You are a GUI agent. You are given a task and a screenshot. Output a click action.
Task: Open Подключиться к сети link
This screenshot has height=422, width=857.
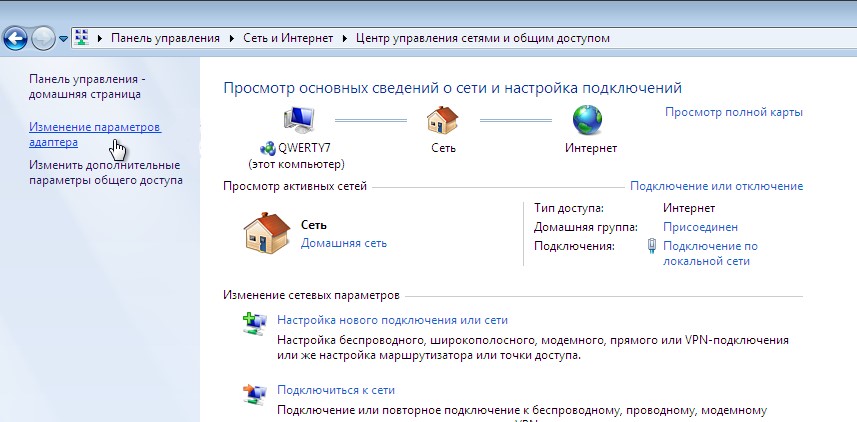coord(336,390)
